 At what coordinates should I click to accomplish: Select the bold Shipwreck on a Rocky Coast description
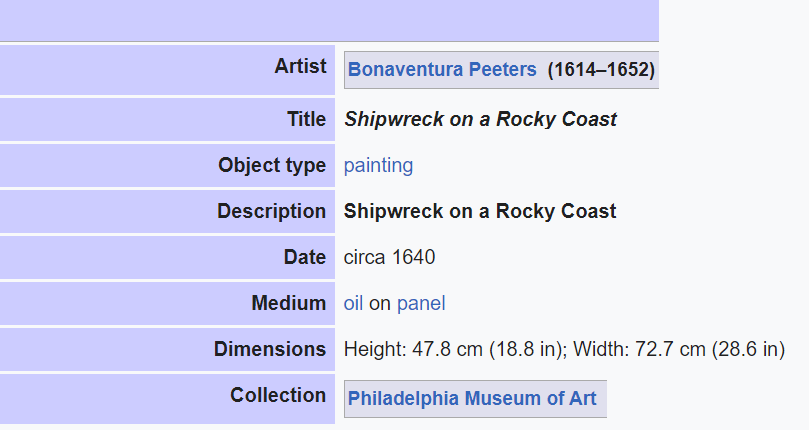click(x=480, y=212)
